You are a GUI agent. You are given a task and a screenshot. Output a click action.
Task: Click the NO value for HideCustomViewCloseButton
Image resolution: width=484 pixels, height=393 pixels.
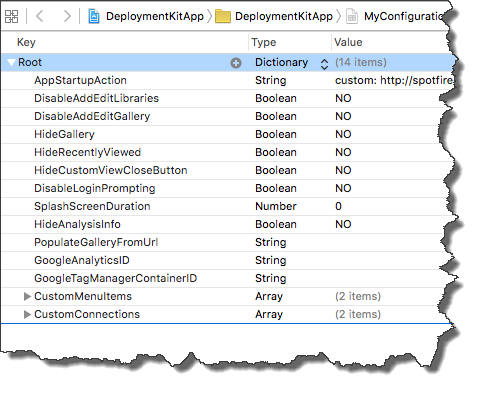click(343, 170)
